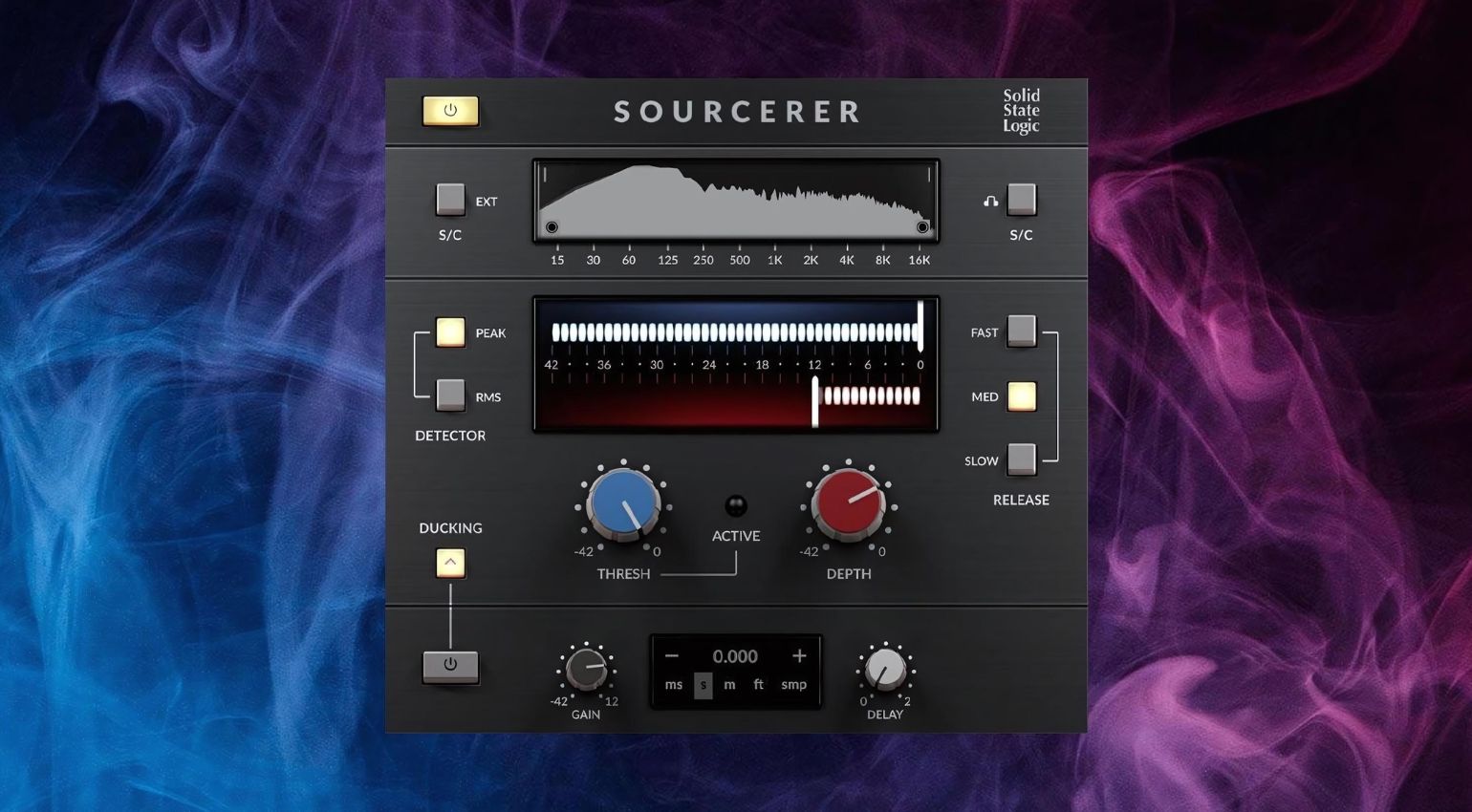Choose FAST release setting
Image resolution: width=1472 pixels, height=812 pixels.
point(1022,331)
